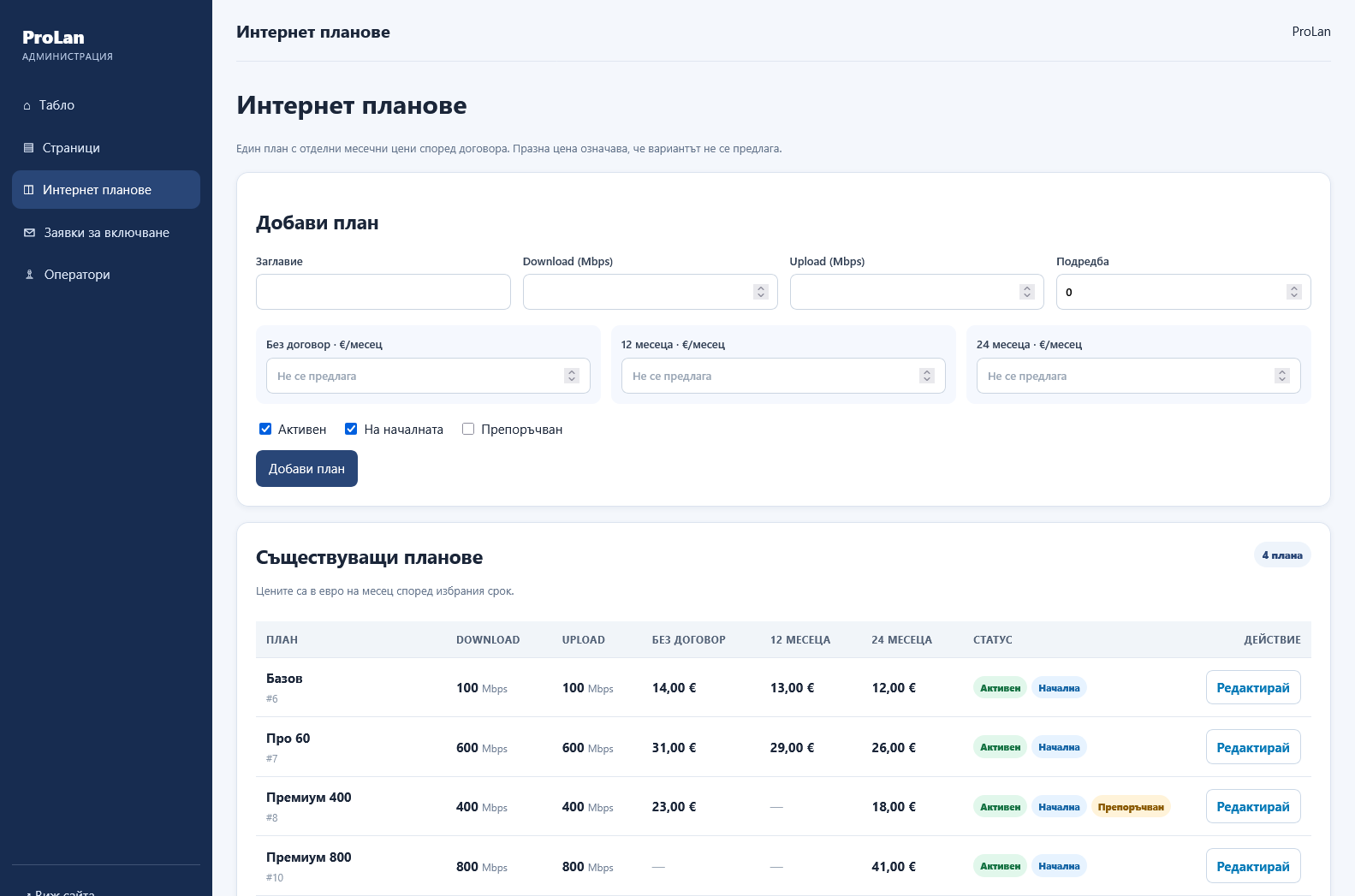Click the 13,00 € price cell
1355x896 pixels.
[x=792, y=688]
